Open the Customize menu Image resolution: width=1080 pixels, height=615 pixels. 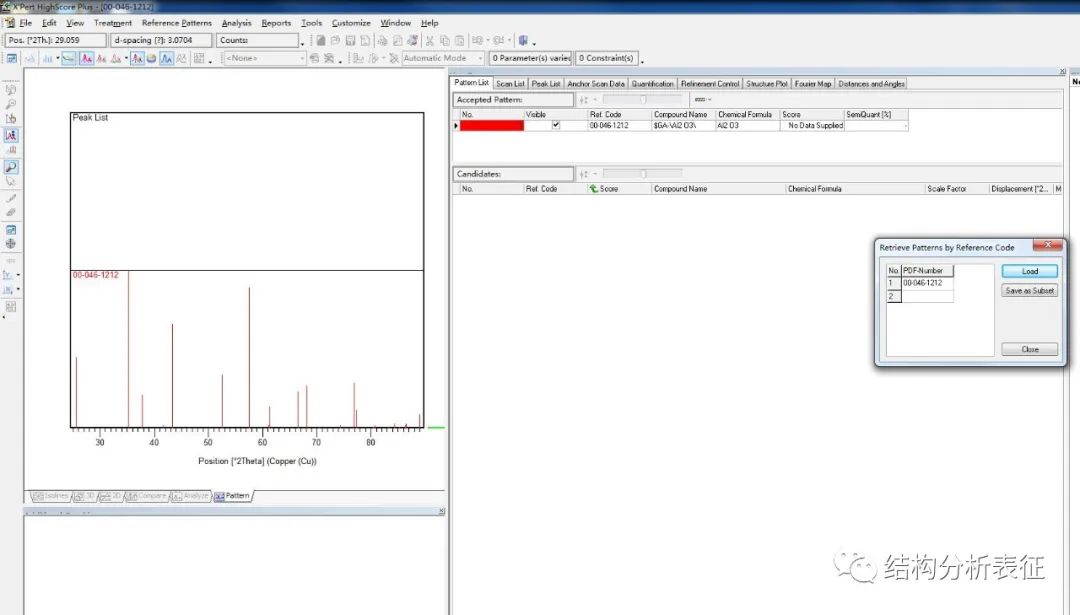point(351,23)
